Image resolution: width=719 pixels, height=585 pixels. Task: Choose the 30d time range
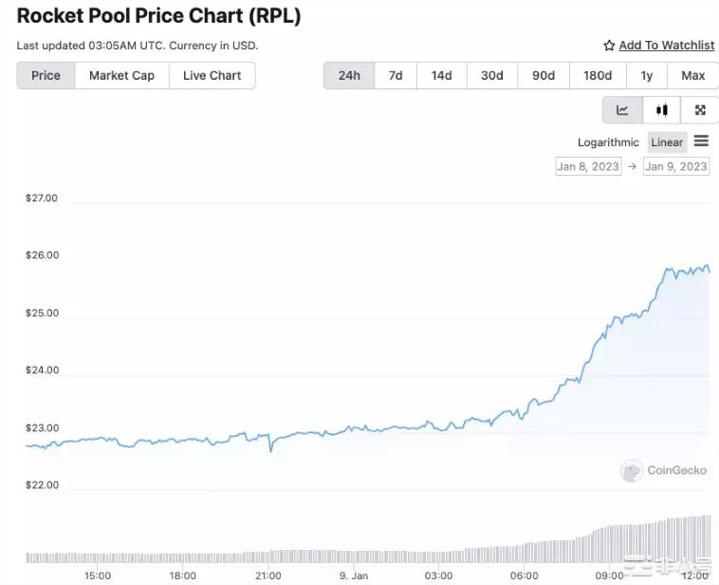click(492, 76)
